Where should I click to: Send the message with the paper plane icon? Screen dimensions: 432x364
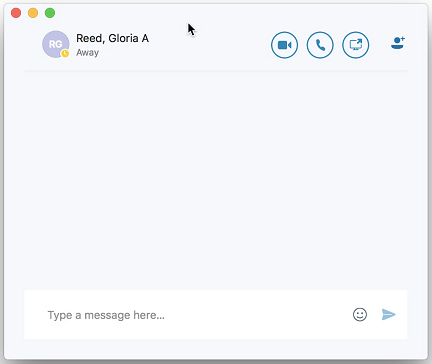[388, 314]
